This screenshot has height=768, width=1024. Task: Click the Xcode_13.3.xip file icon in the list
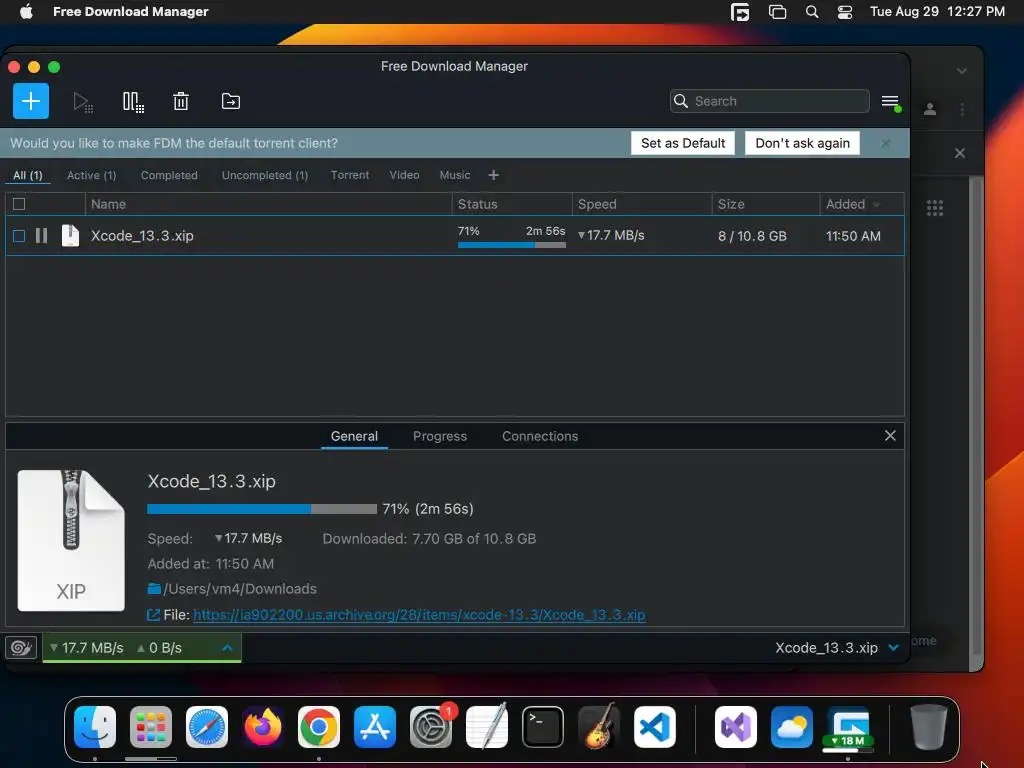[70, 236]
